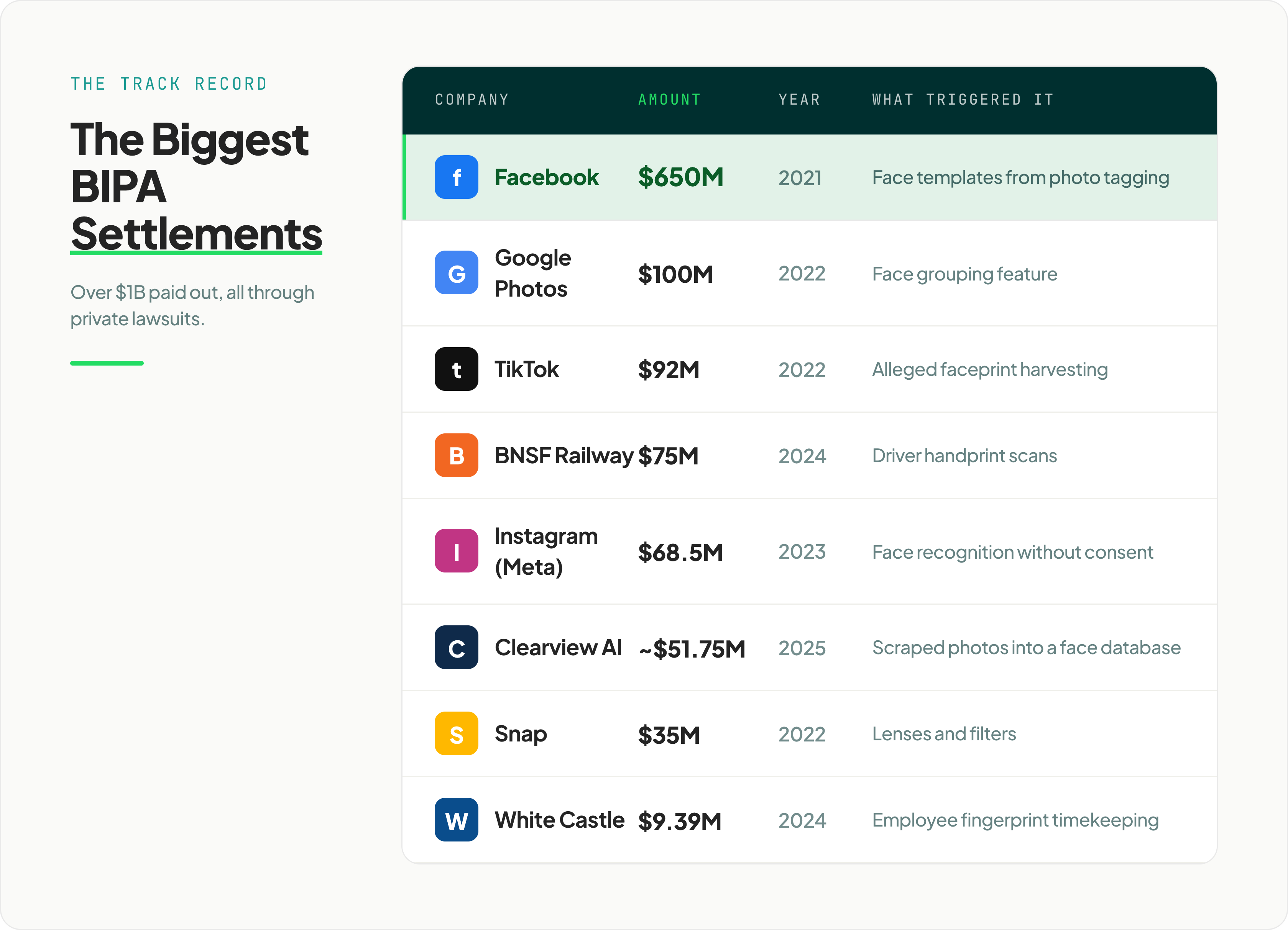Click 'Lenses and filters' text
The height and width of the screenshot is (930, 1288).
(x=944, y=734)
